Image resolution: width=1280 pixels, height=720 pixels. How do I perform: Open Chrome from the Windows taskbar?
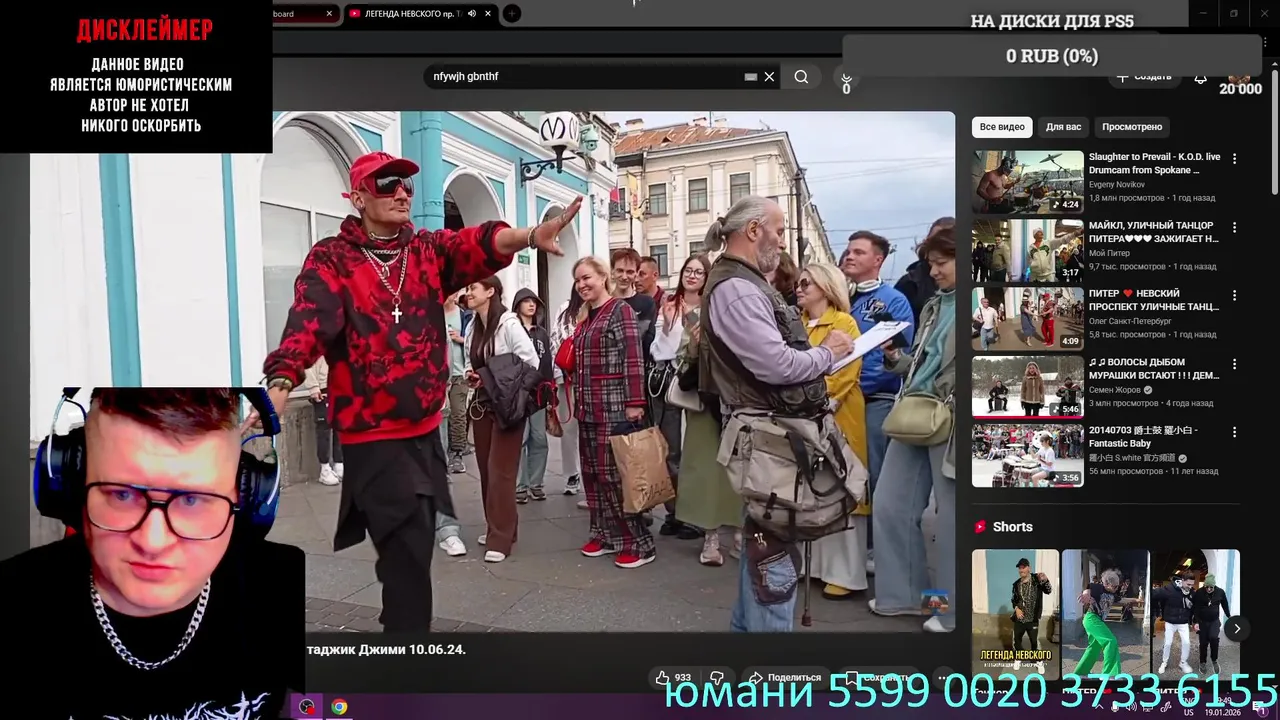[339, 707]
